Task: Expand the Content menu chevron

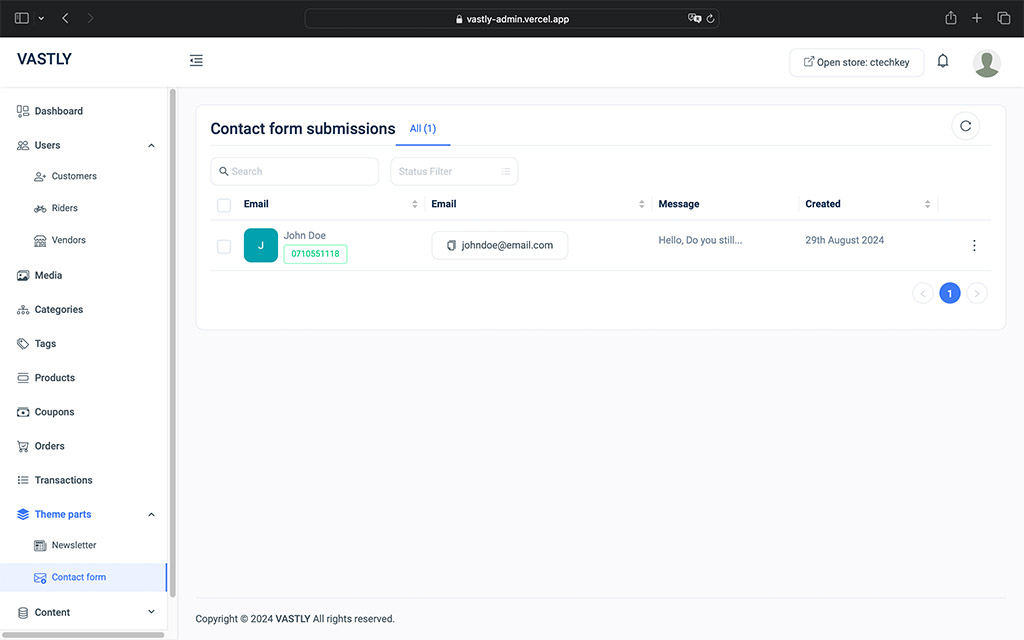Action: tap(152, 612)
